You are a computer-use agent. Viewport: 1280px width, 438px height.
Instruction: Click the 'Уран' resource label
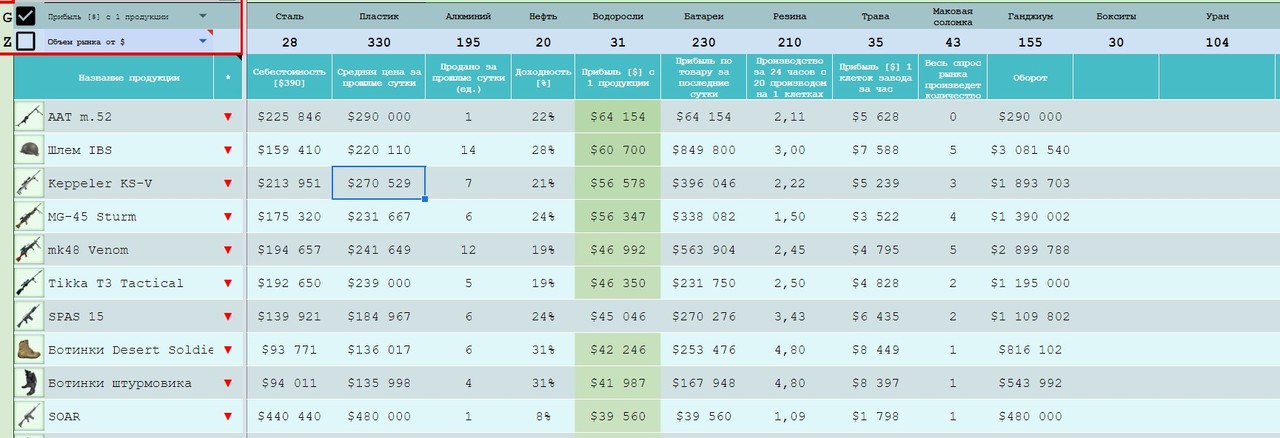coord(1217,17)
